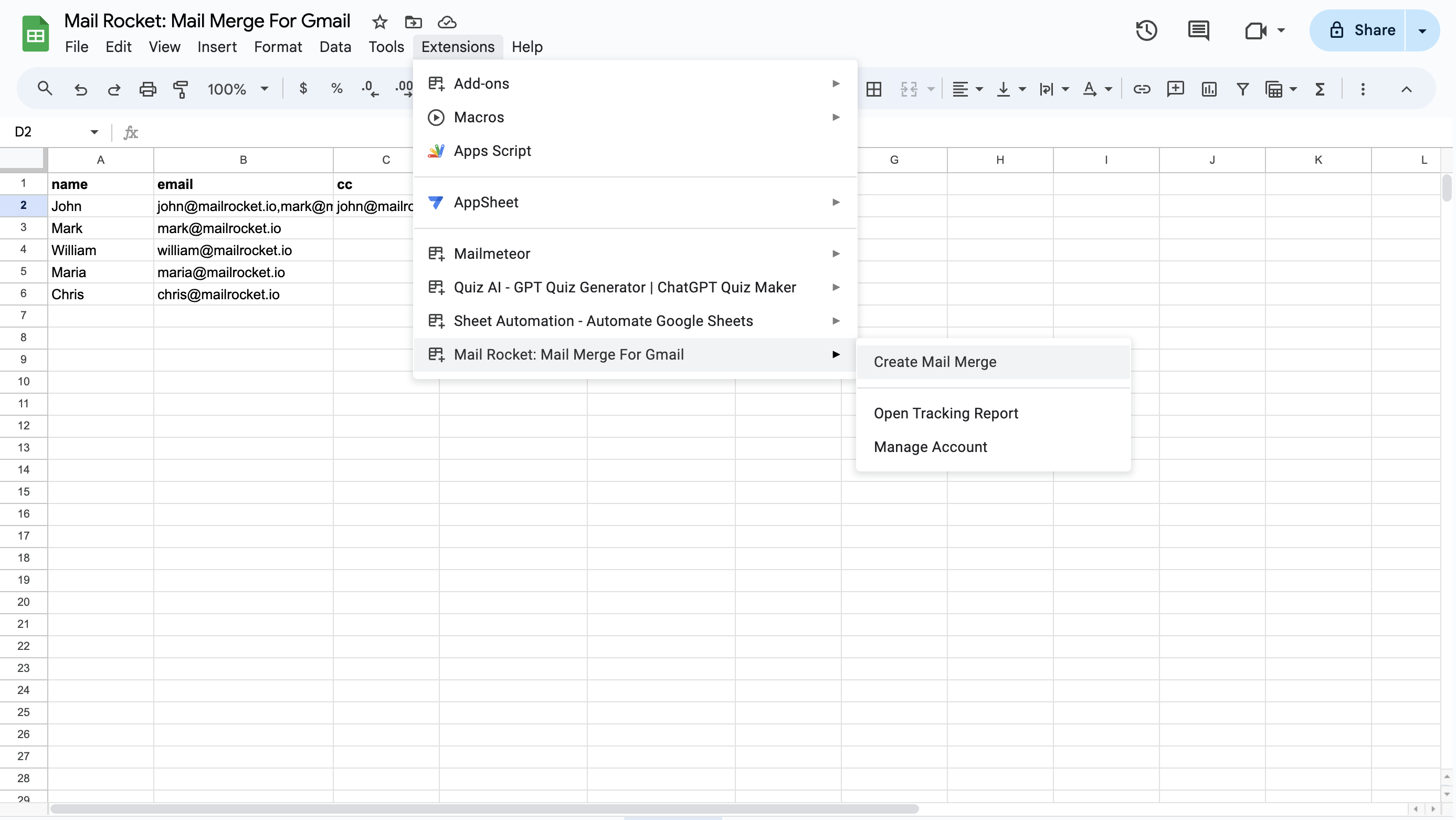
Task: Open the cell name box dropdown
Action: coord(94,132)
